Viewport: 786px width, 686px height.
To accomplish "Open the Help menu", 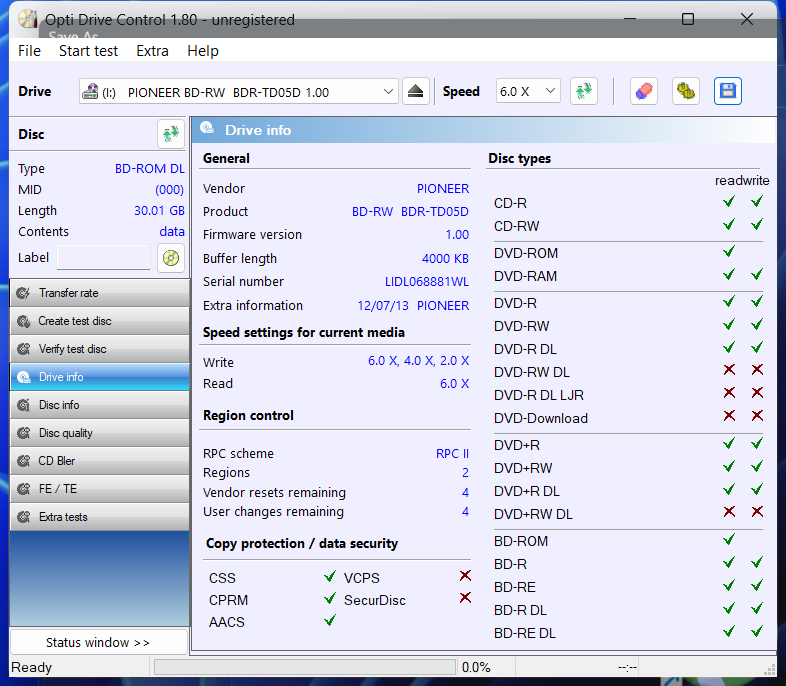I will (203, 51).
